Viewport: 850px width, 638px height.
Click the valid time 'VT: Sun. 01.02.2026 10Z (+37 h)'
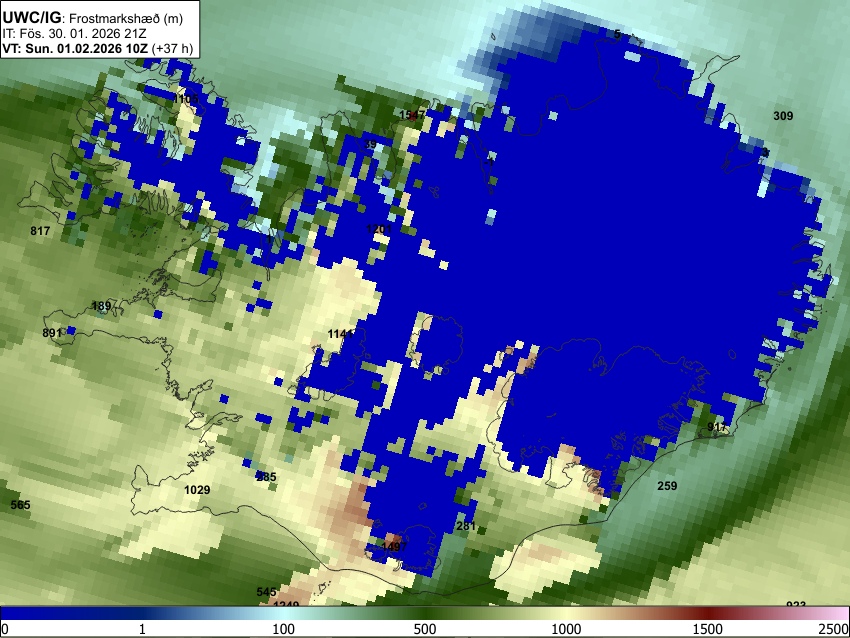click(98, 48)
